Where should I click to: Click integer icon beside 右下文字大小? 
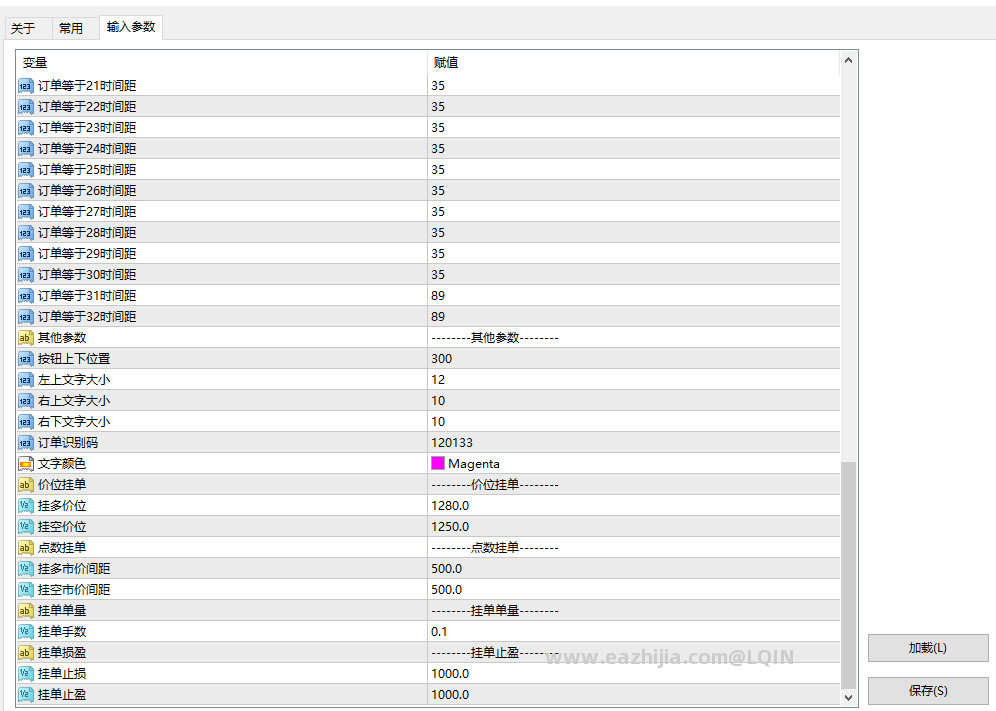click(x=25, y=421)
